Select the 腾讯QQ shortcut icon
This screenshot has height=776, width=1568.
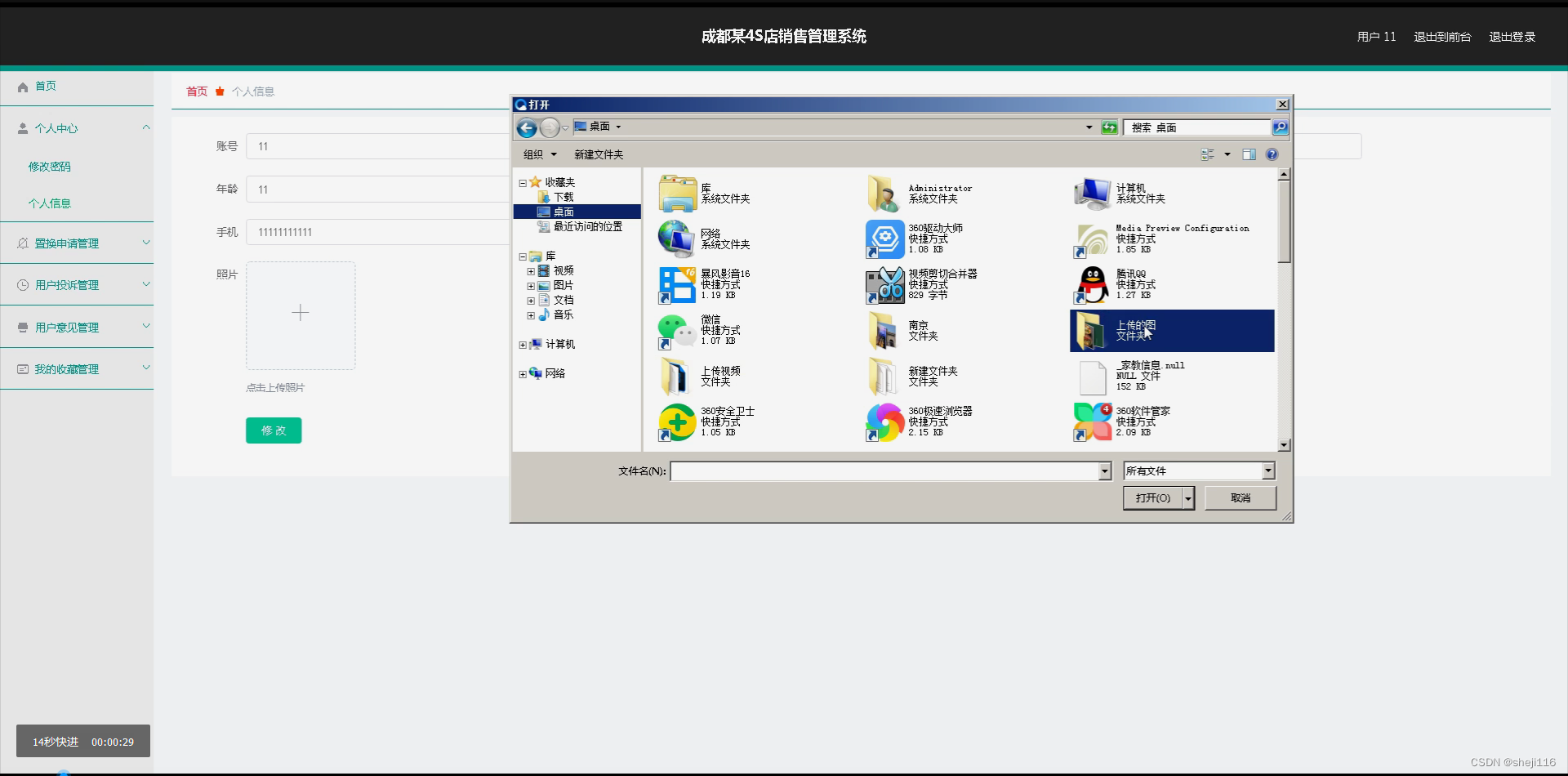1091,285
